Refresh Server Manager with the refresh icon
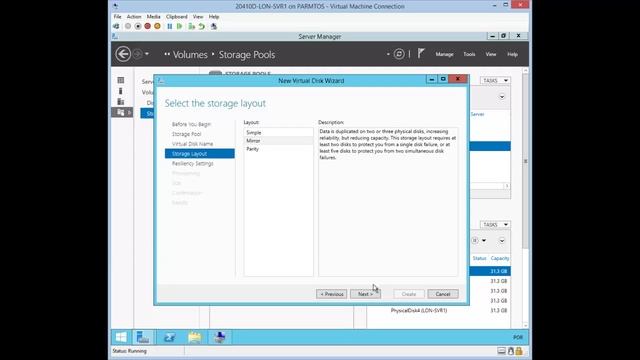The width and height of the screenshot is (640, 360). (x=399, y=54)
